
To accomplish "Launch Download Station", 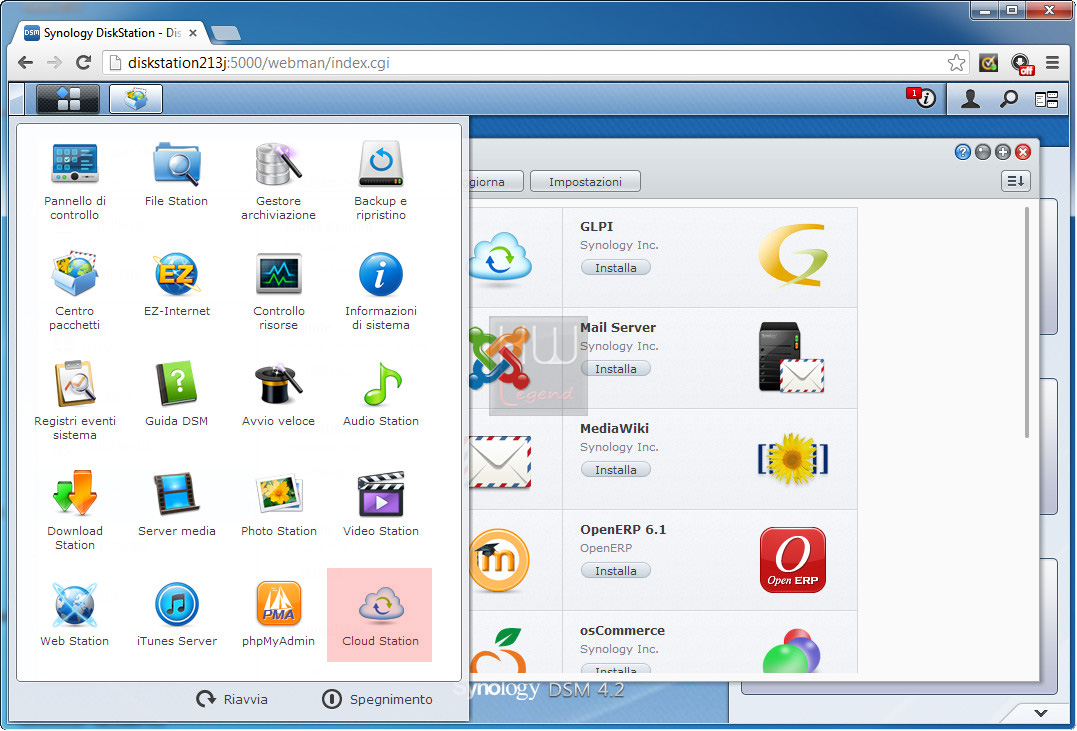I will (x=74, y=510).
